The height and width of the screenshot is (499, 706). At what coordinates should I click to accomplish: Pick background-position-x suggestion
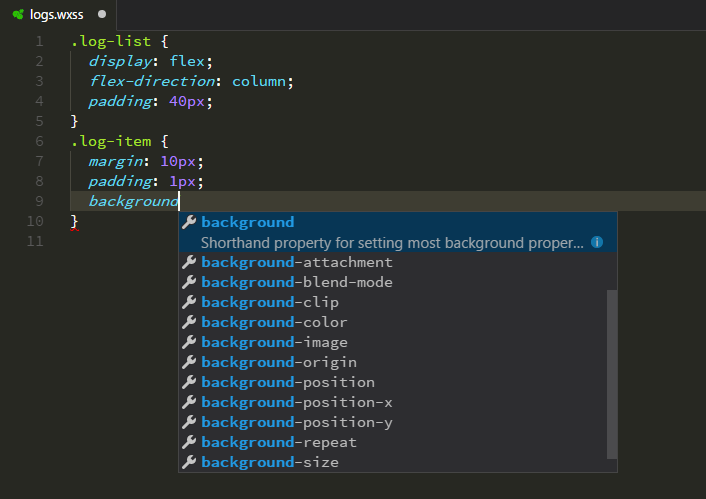(393, 402)
